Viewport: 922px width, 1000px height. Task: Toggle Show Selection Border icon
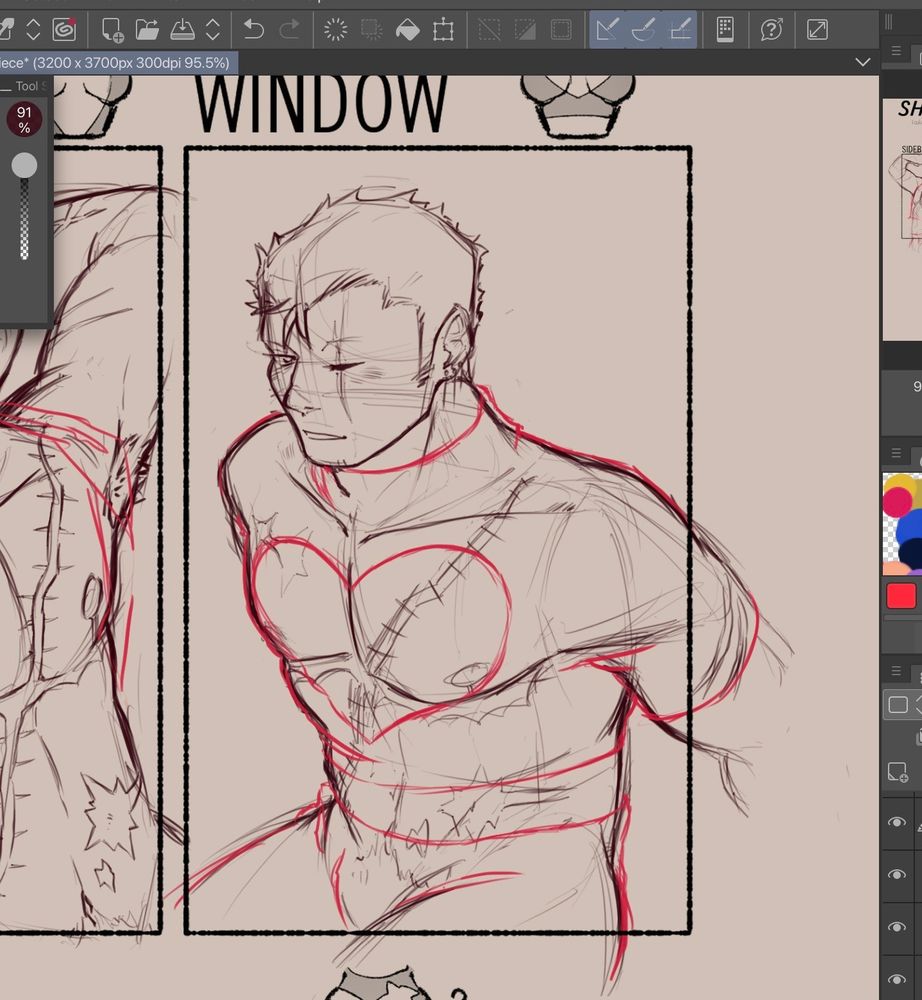(x=561, y=29)
